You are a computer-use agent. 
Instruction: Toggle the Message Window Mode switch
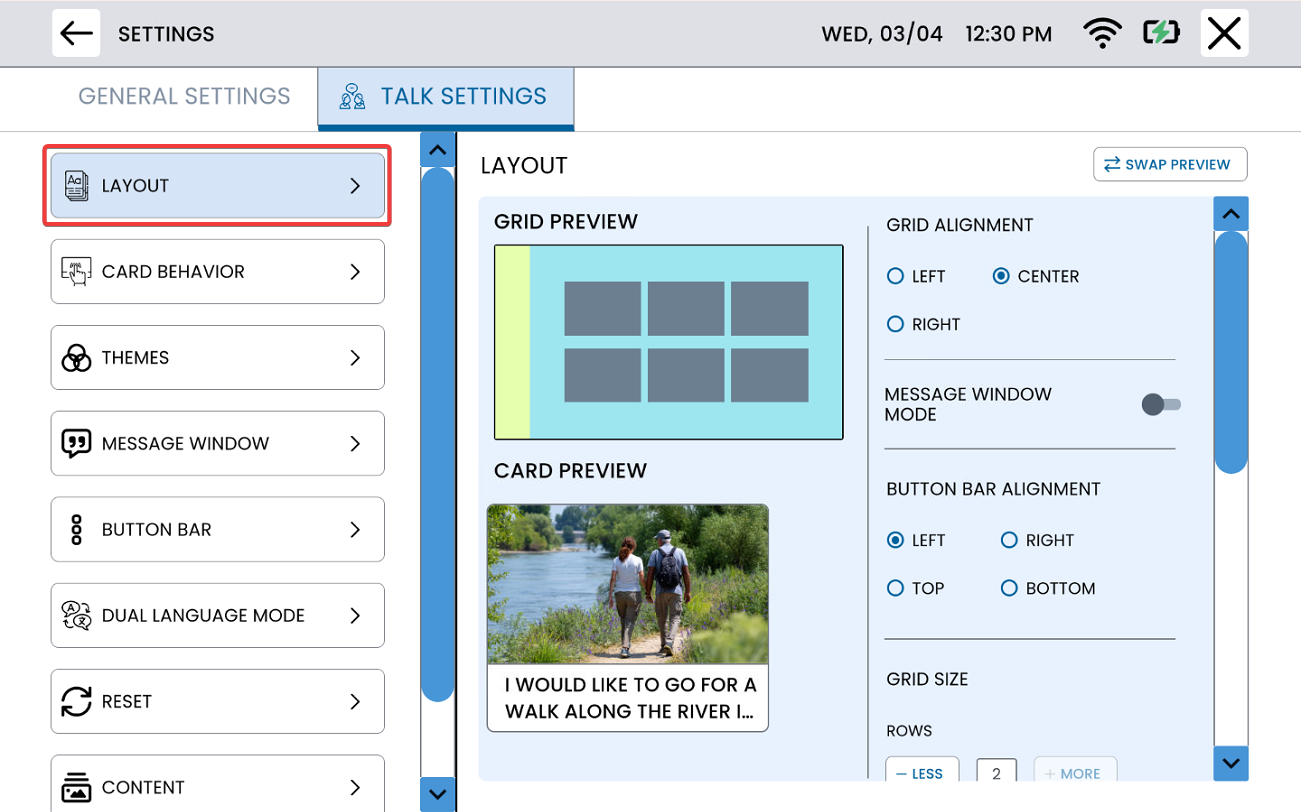(1161, 405)
